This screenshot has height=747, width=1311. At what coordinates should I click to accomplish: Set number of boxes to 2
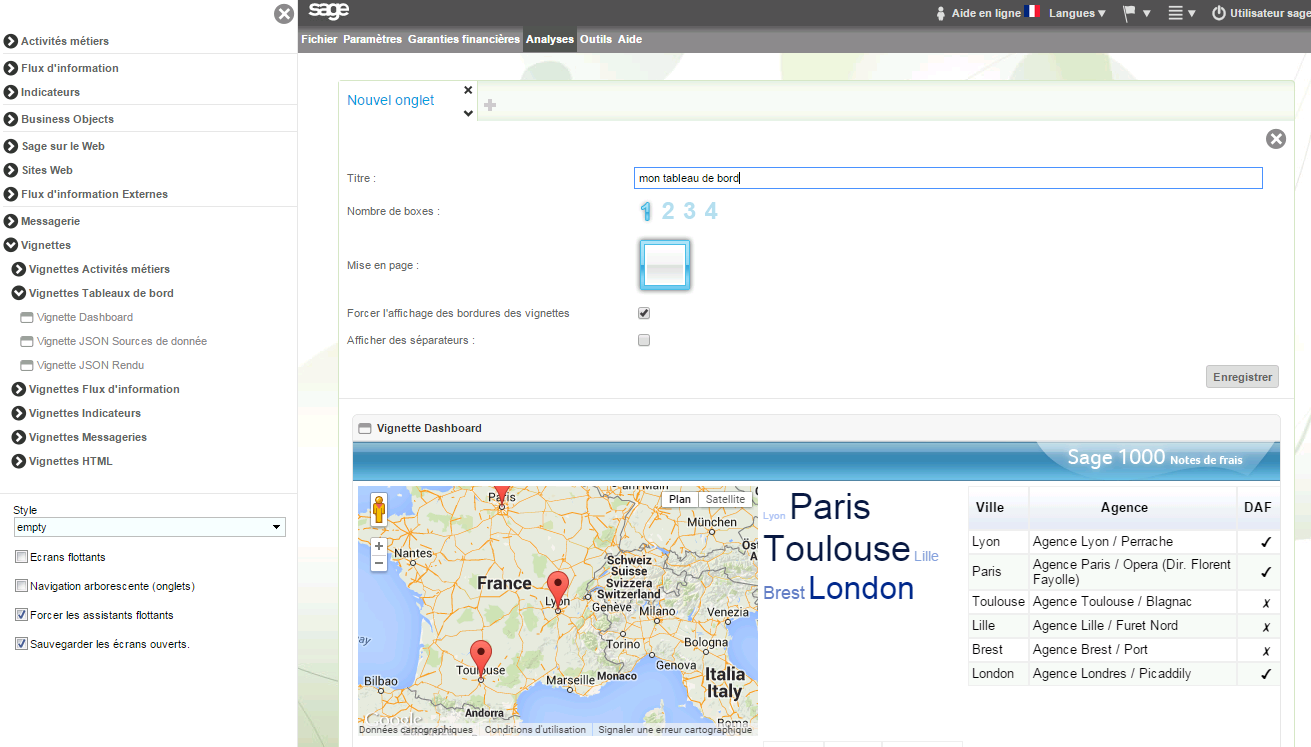(x=668, y=211)
